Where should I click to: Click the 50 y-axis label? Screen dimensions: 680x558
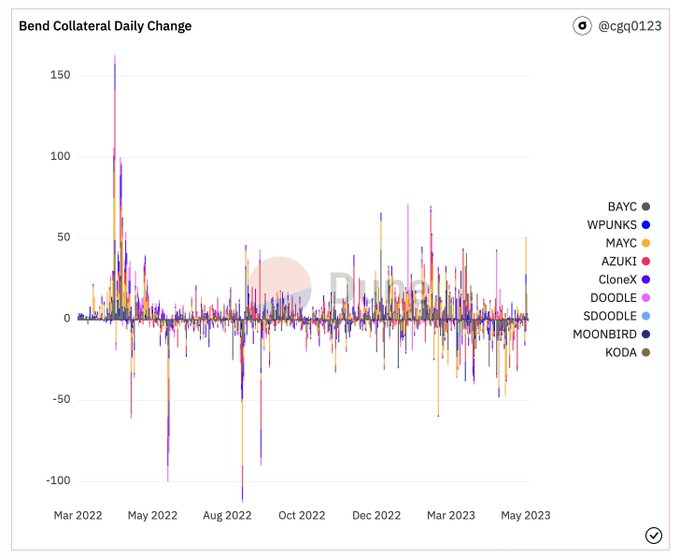(x=64, y=238)
